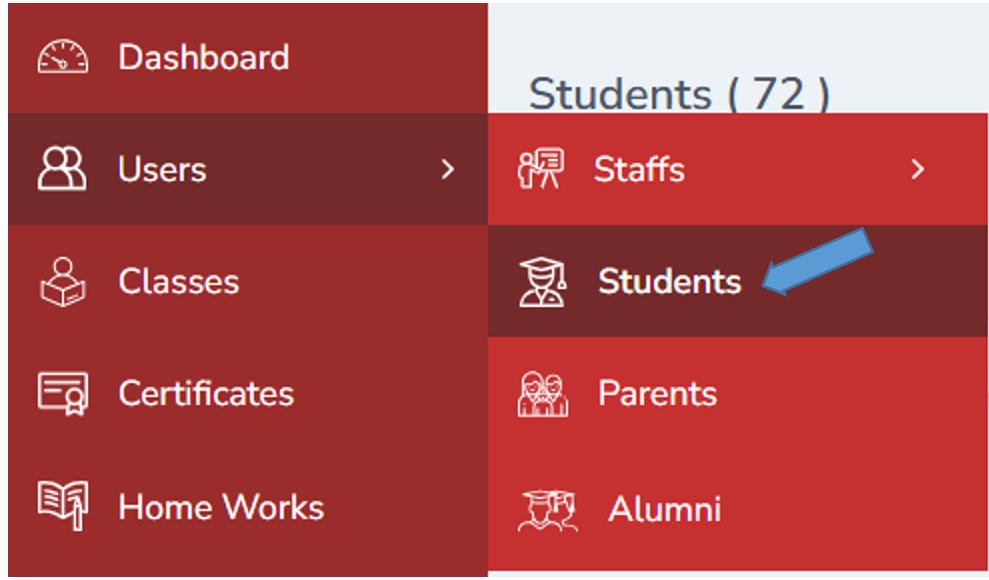Go to the Certificates menu label
Image resolution: width=989 pixels, height=580 pixels.
pos(206,393)
